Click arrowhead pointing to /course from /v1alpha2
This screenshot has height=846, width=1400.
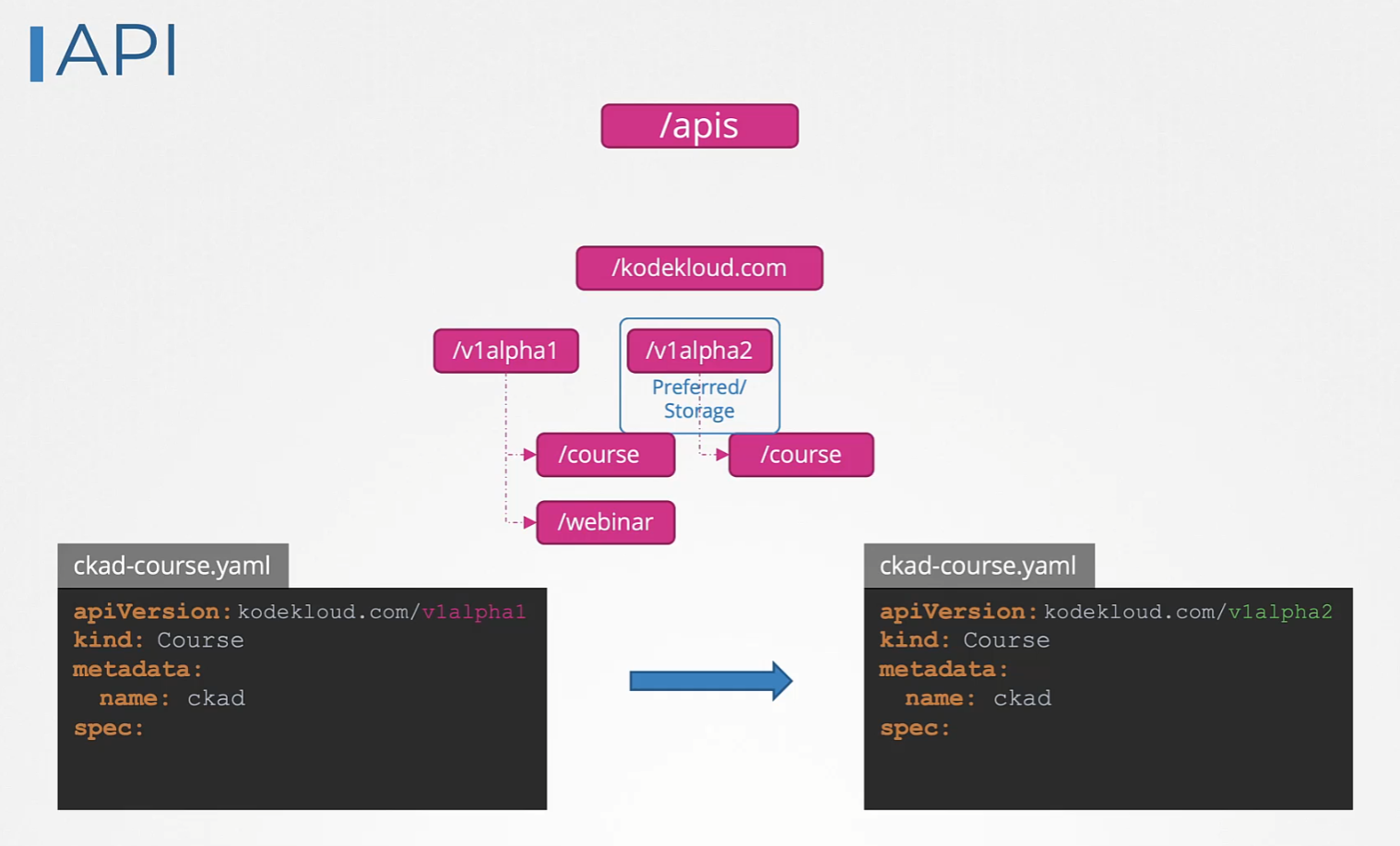tap(721, 455)
